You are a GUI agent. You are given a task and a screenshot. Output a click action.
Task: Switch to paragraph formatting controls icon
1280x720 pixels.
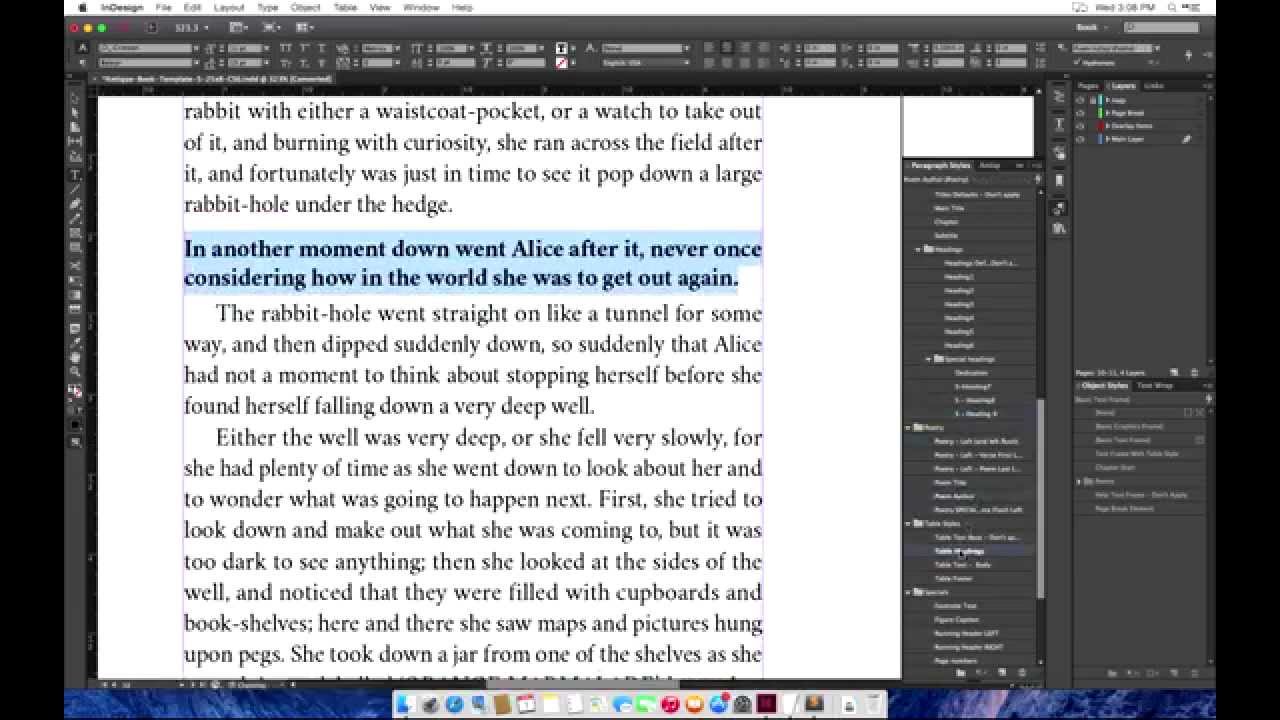pos(83,62)
